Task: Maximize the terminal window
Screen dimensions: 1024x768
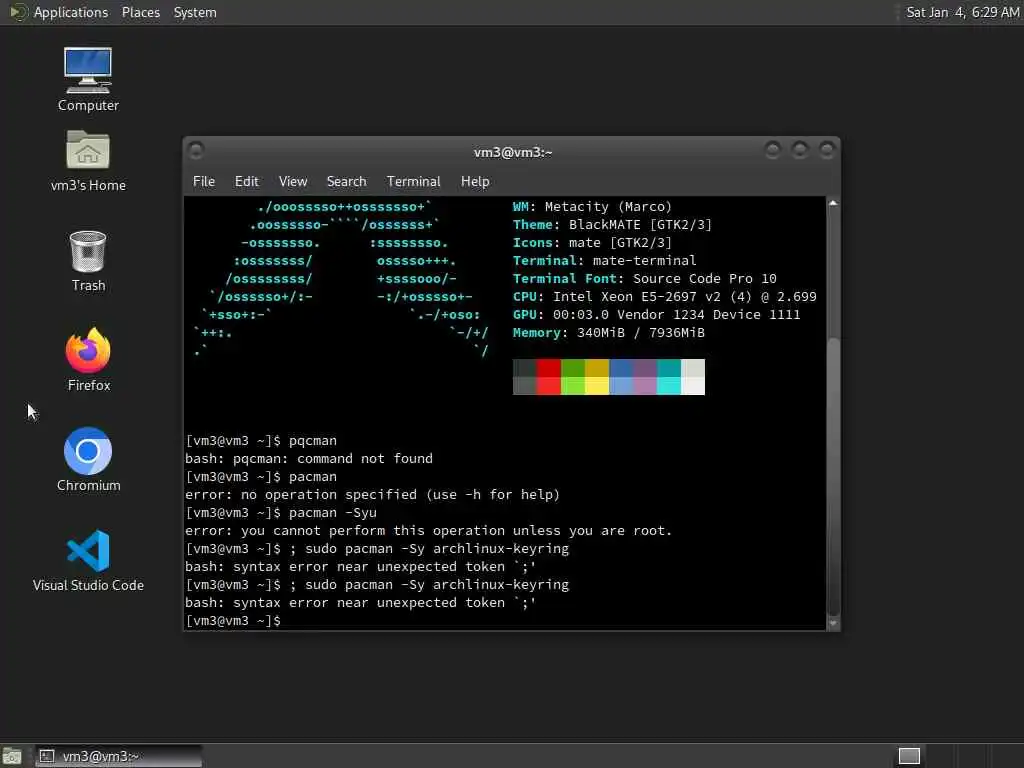Action: point(799,151)
